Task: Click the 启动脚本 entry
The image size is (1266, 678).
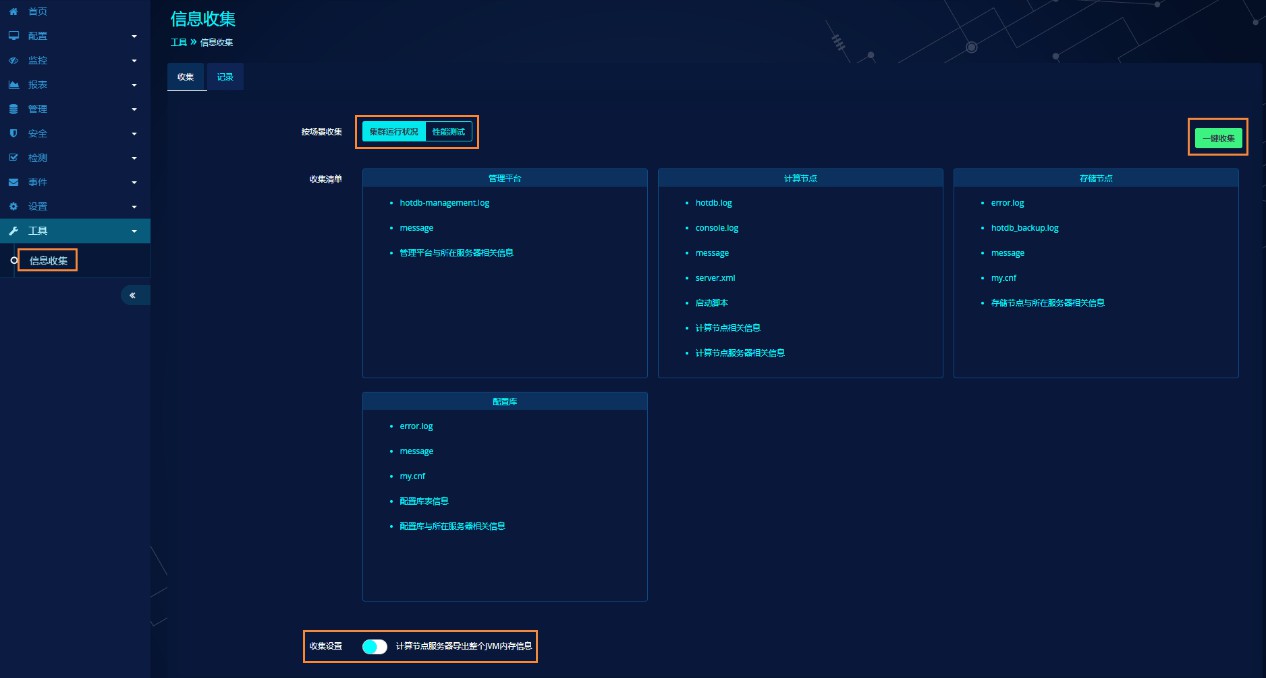Action: (x=710, y=303)
